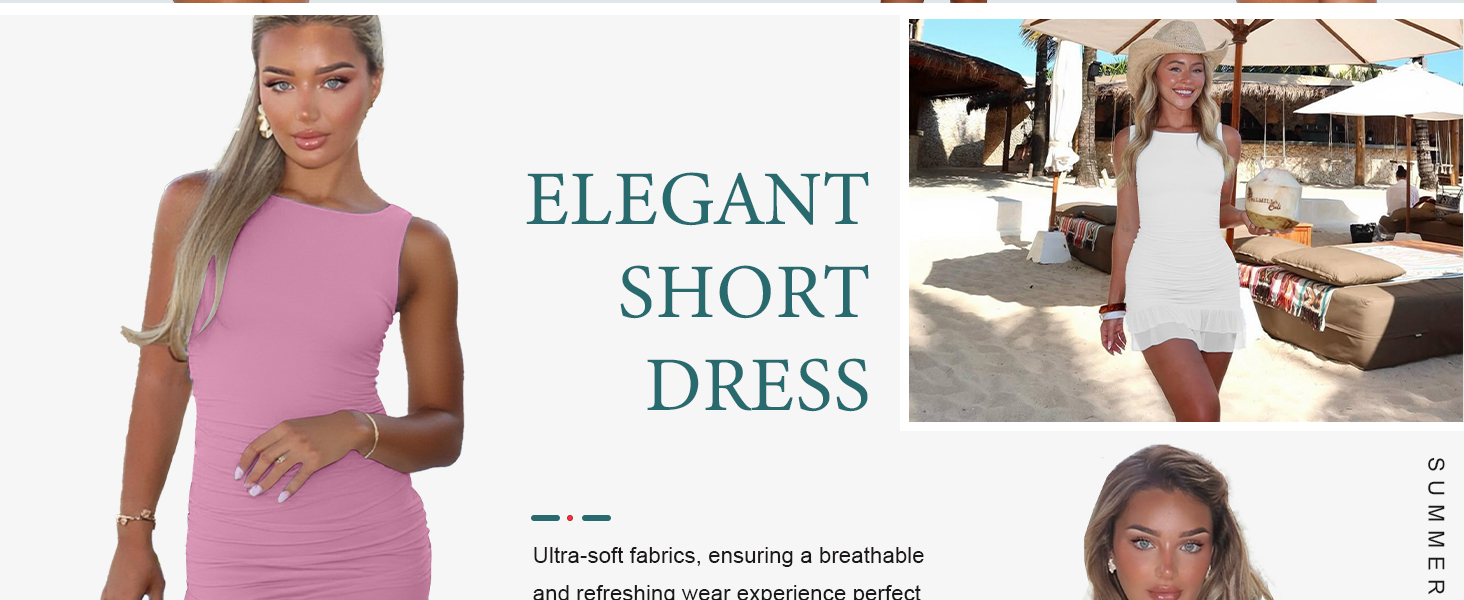Click the word SHORT in the headline
1464x600 pixels.
[745, 291]
